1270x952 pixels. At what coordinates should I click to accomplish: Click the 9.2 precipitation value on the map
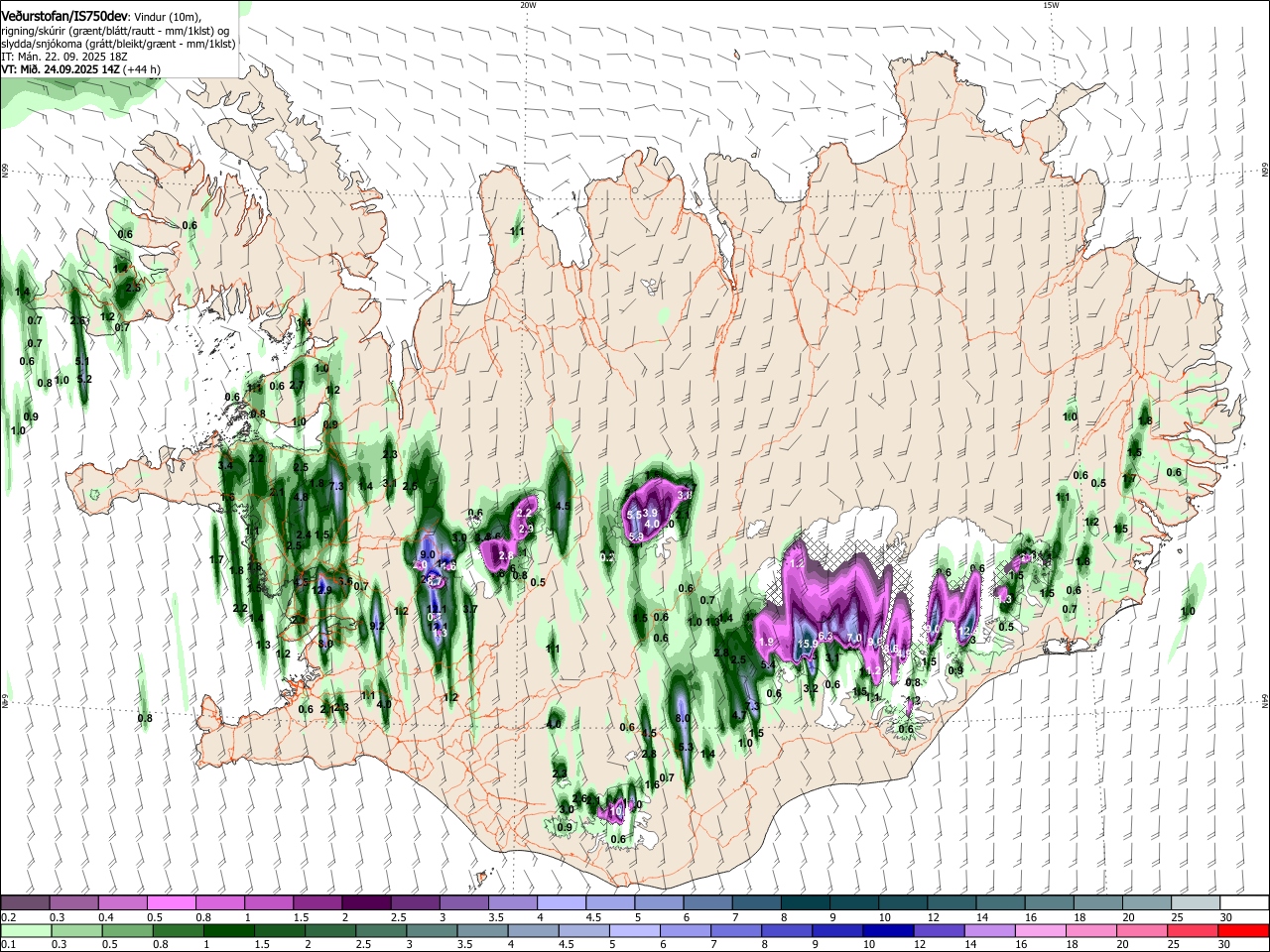(377, 626)
